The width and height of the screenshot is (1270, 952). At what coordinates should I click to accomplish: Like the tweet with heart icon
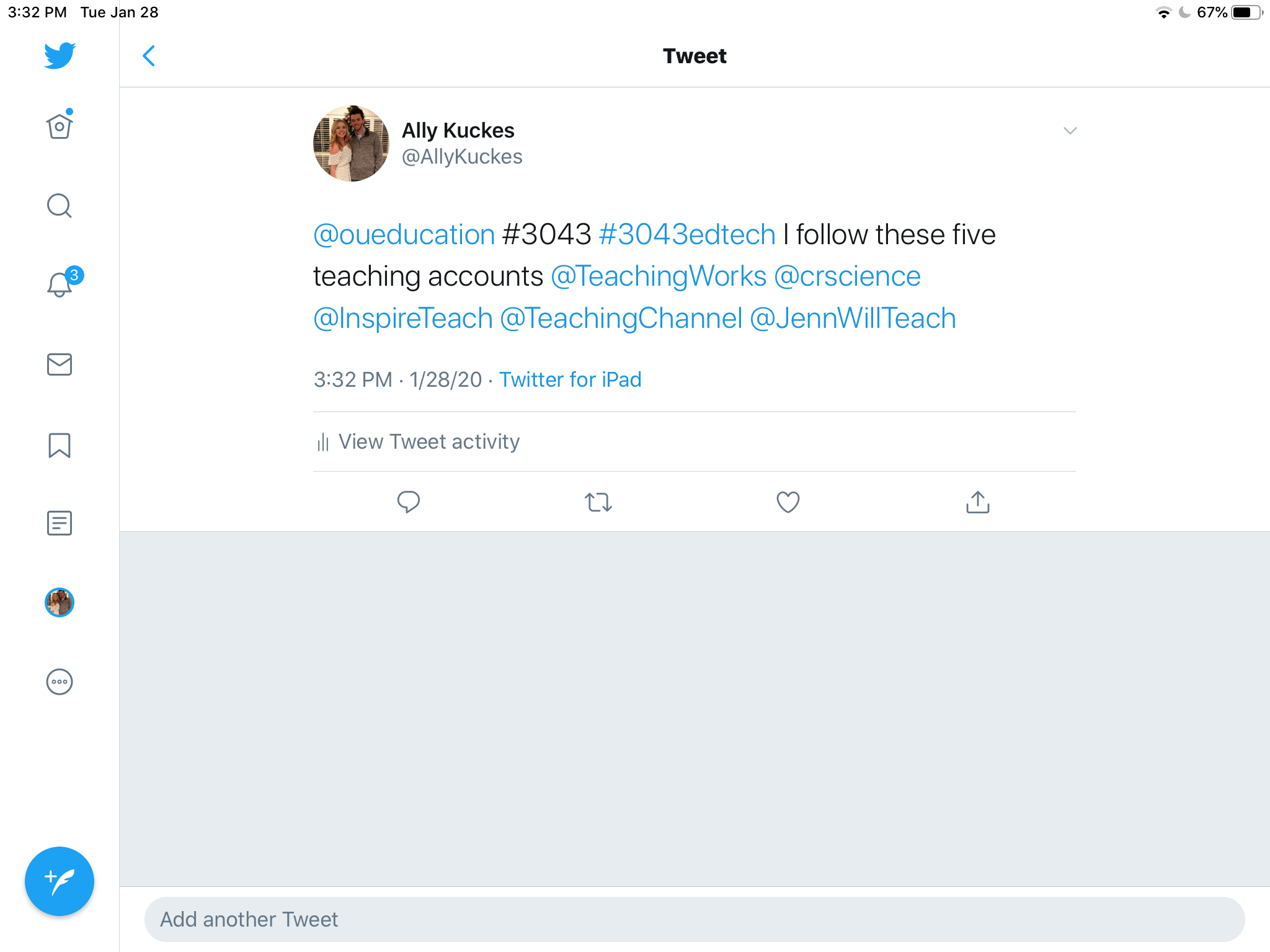(788, 502)
